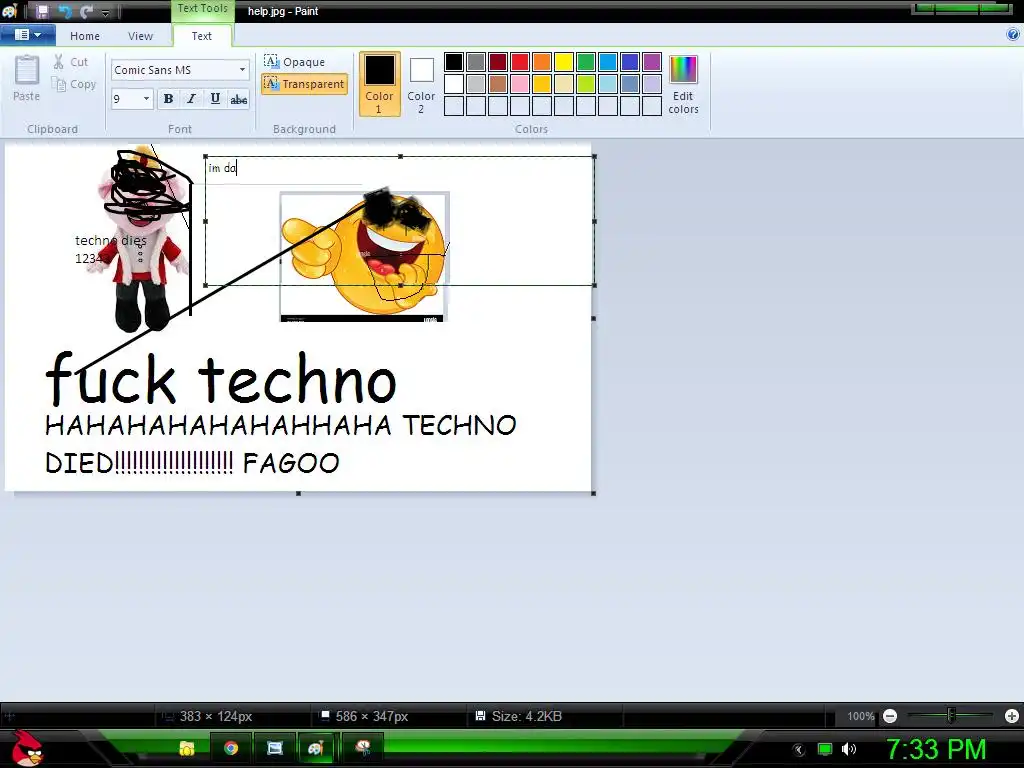Select Color 1 foreground button

(x=379, y=84)
